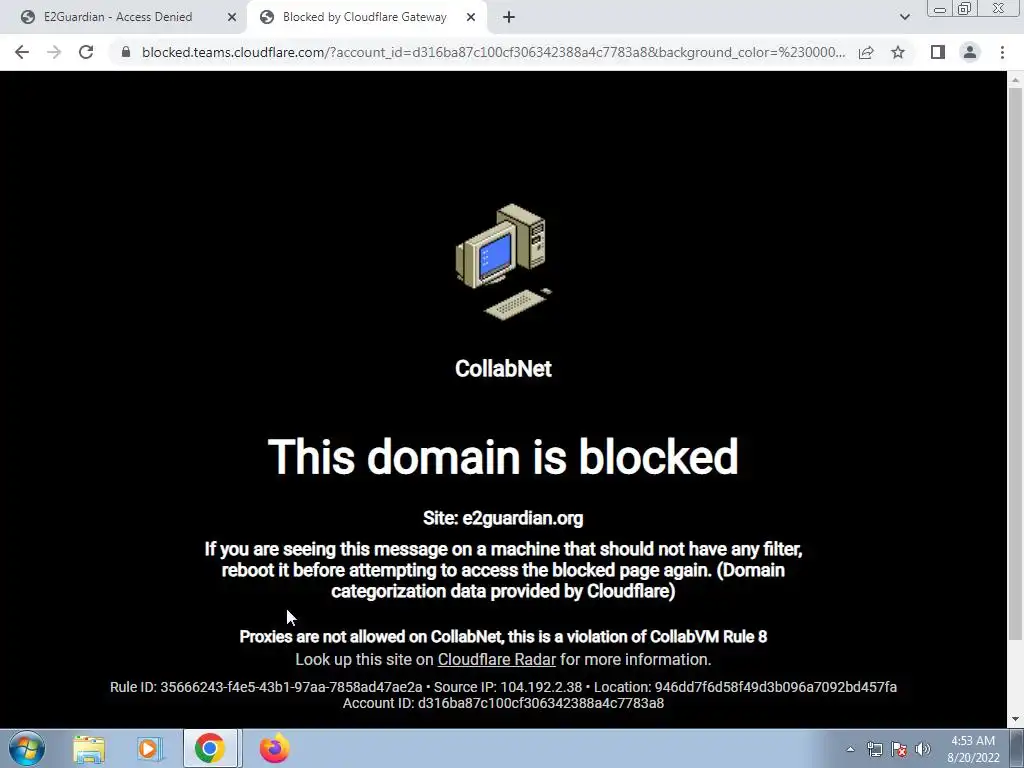1024x768 pixels.
Task: Go back to the previous page
Action: point(22,52)
